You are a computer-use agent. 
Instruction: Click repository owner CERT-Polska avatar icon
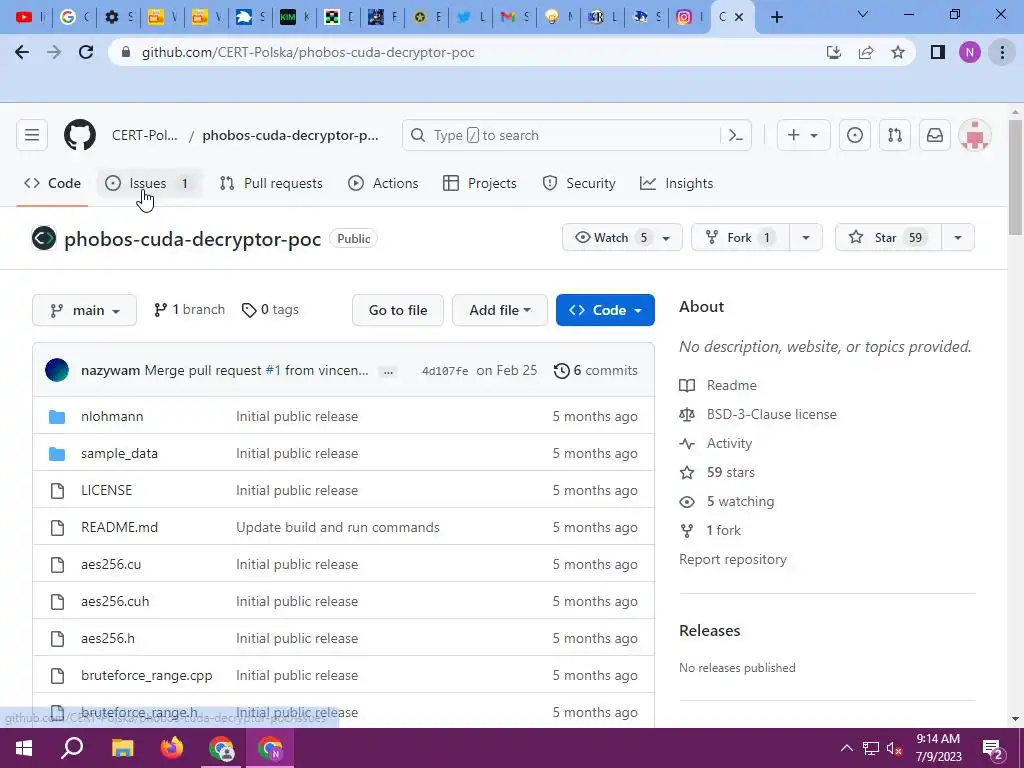coord(44,238)
